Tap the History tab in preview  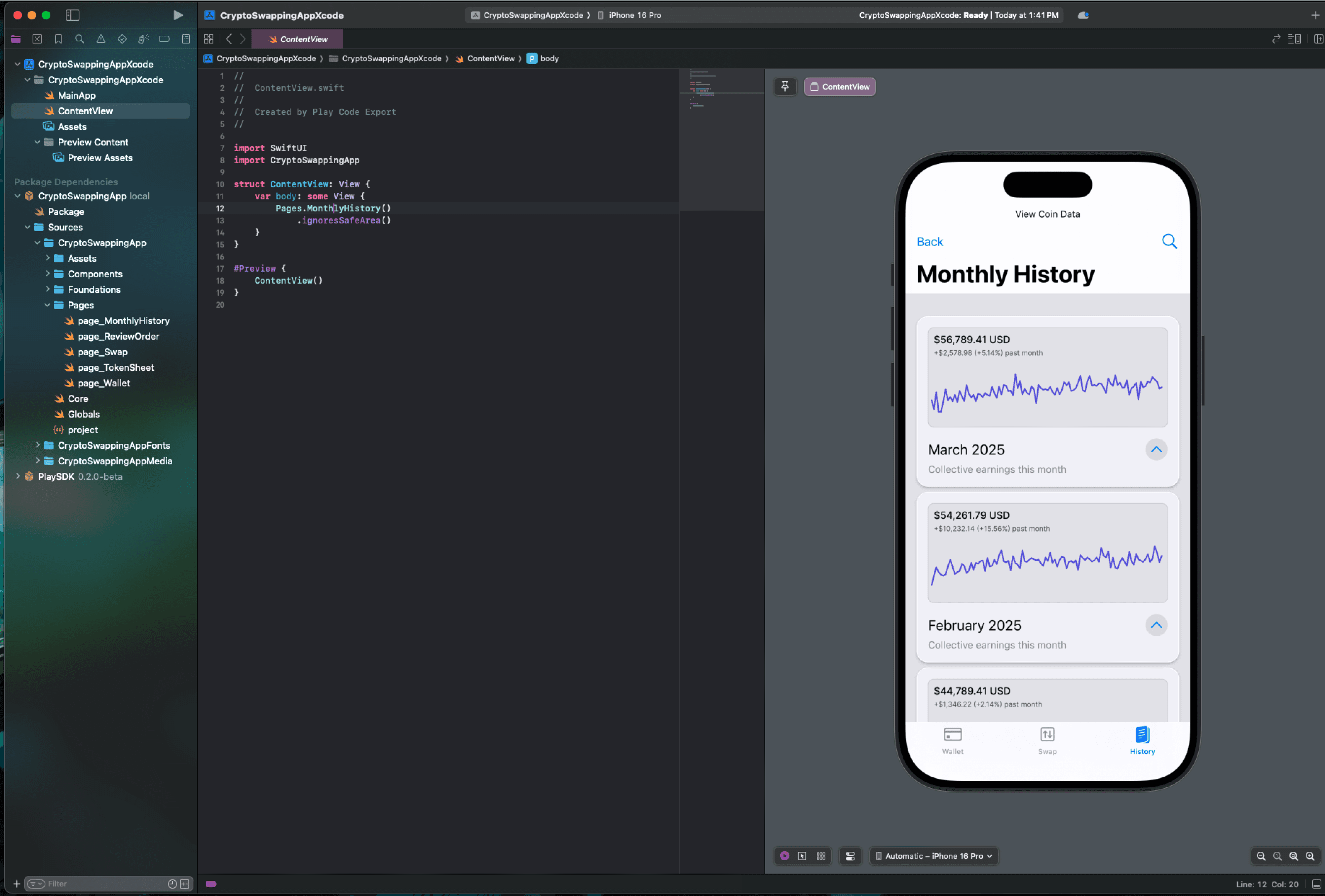point(1143,740)
